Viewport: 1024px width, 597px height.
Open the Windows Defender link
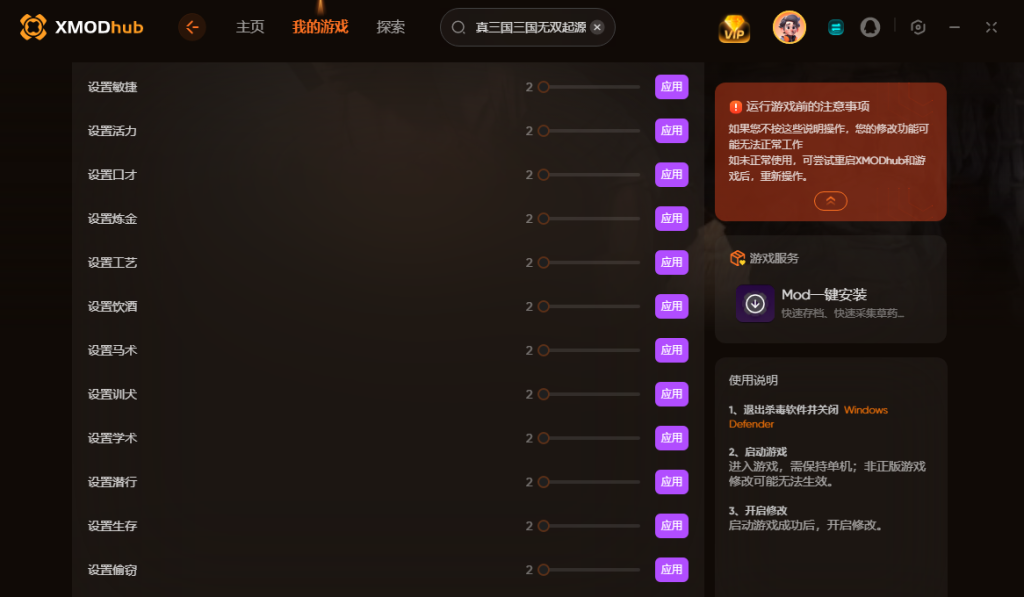808,417
